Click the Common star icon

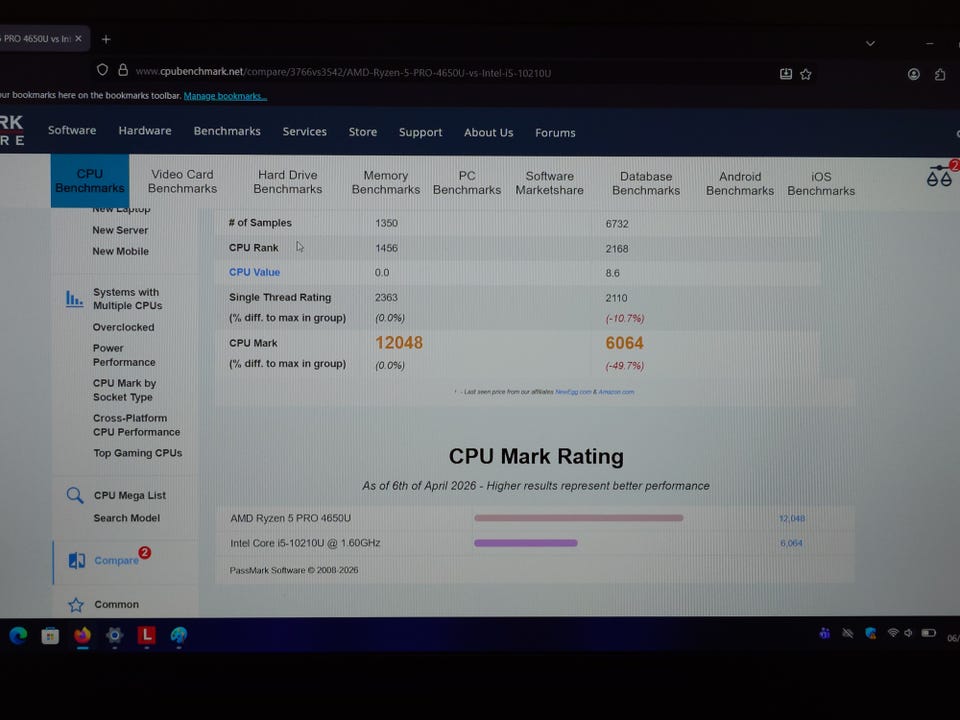click(76, 605)
